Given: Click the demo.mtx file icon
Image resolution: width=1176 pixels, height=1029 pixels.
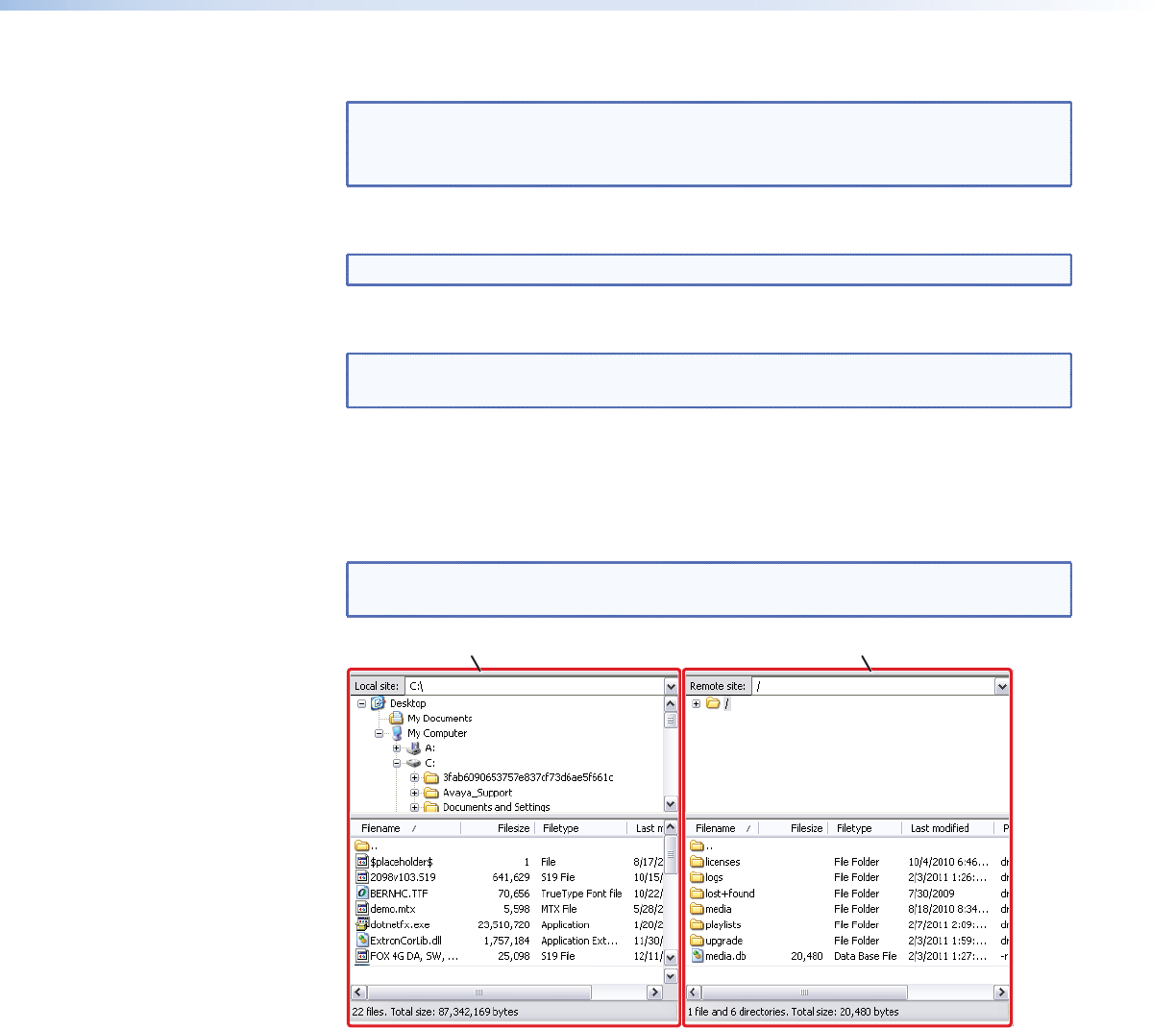Looking at the screenshot, I should click(x=362, y=908).
